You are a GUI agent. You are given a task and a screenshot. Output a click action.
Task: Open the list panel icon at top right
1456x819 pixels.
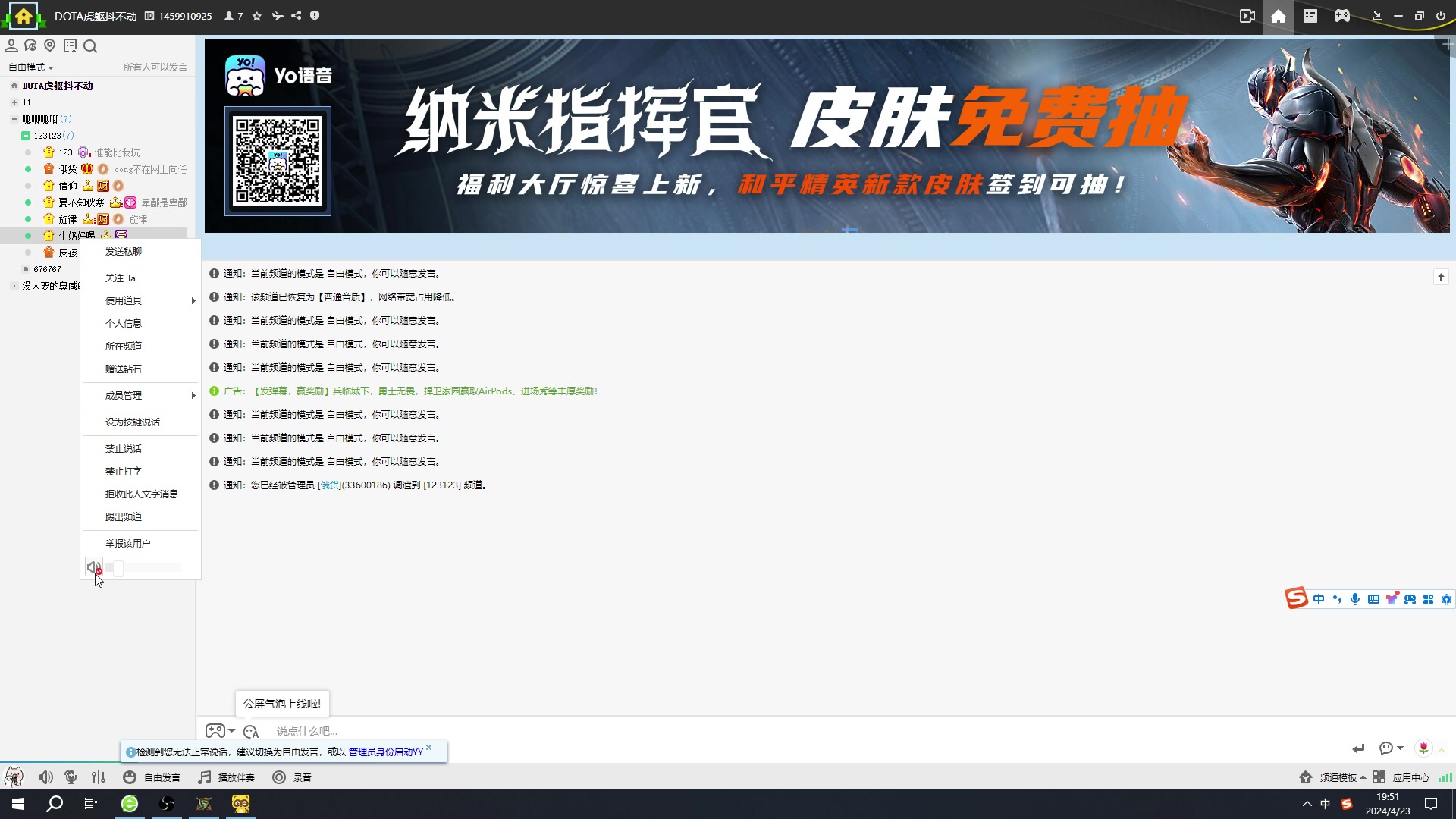(x=1310, y=16)
